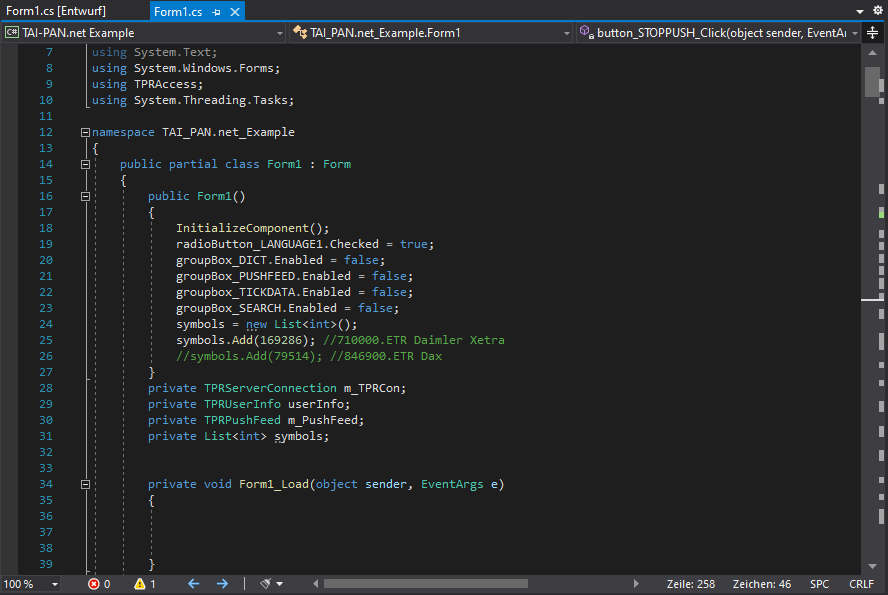Click the code cleanup broom icon
Image resolution: width=888 pixels, height=595 pixels.
266,584
